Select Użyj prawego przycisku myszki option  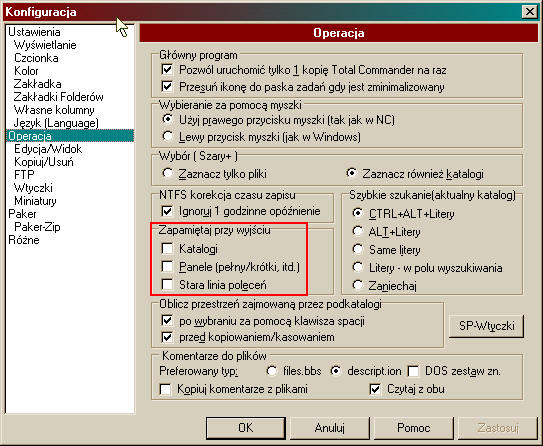tap(168, 119)
